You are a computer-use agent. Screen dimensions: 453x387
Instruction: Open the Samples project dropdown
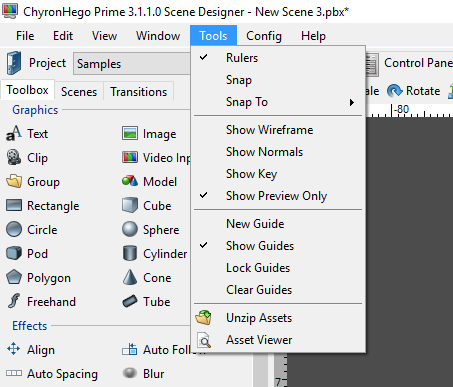[132, 63]
